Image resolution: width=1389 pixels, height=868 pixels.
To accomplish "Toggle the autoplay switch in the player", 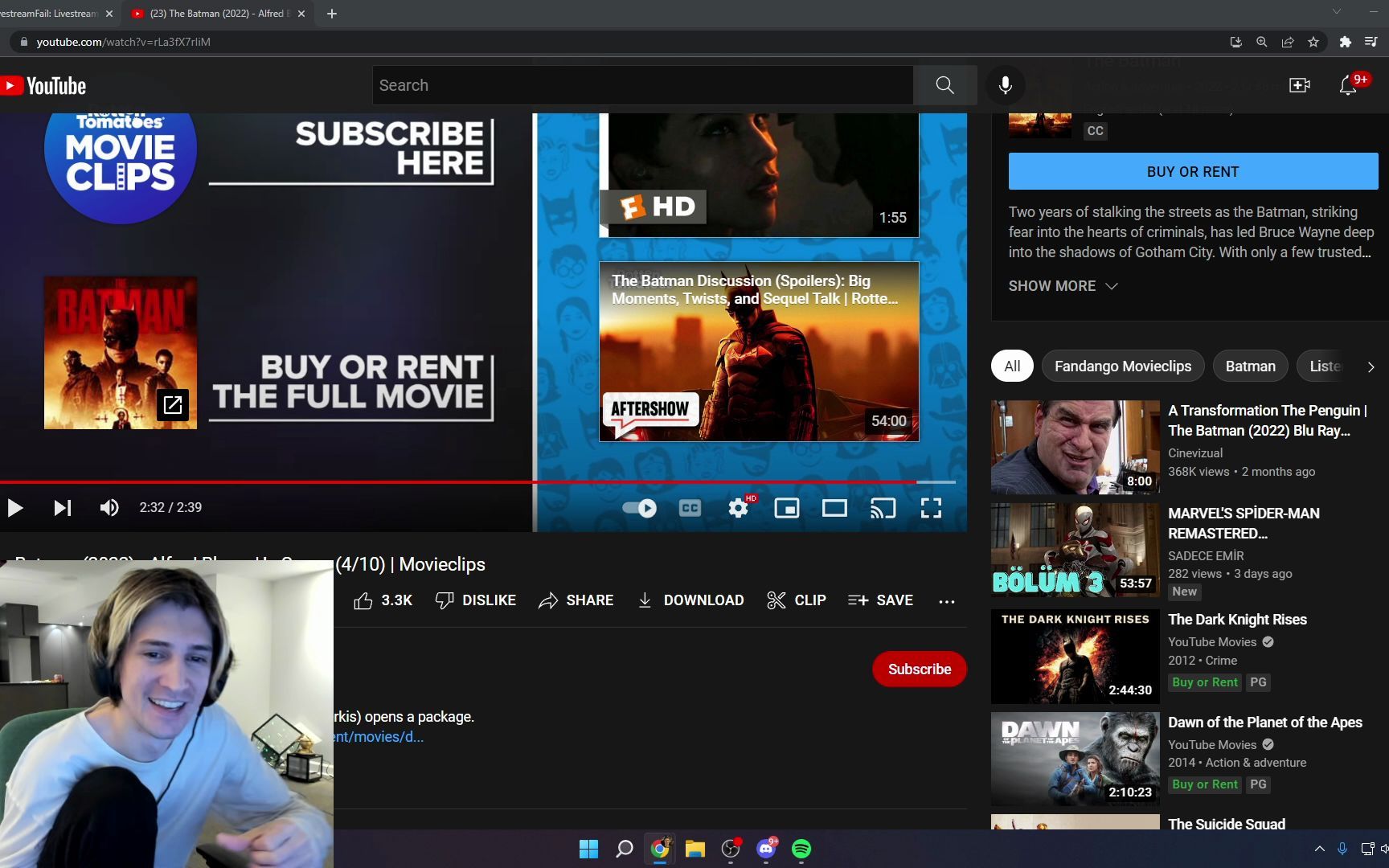I will coord(640,508).
